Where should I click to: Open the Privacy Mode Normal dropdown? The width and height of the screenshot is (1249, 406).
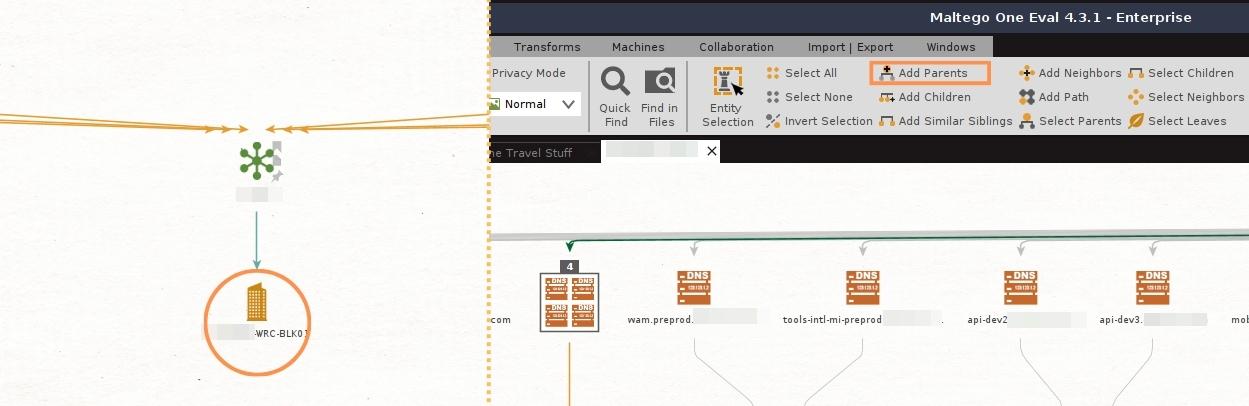(569, 104)
